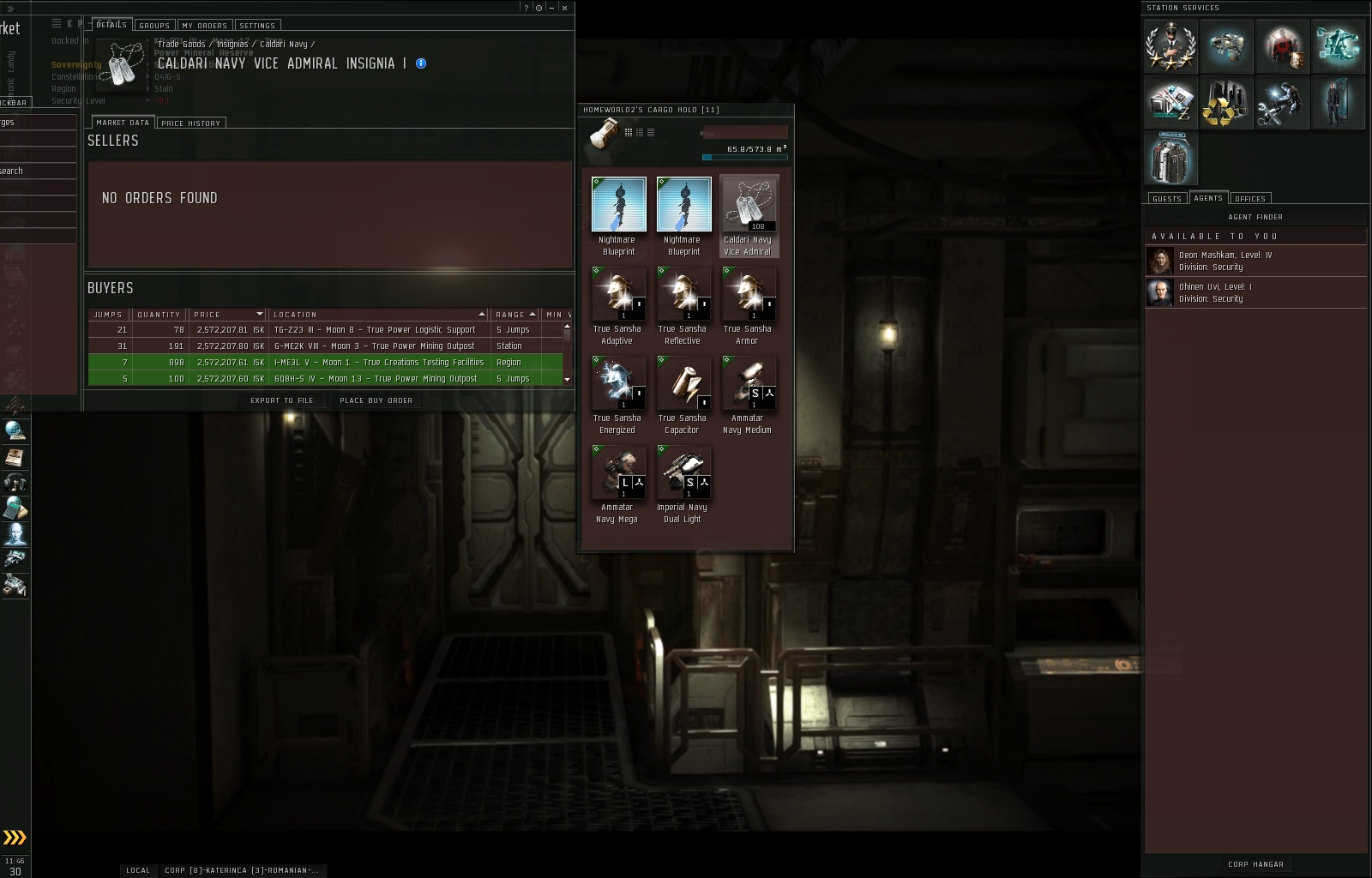Sort buyers by Jumps column
The image size is (1372, 878).
pos(110,315)
